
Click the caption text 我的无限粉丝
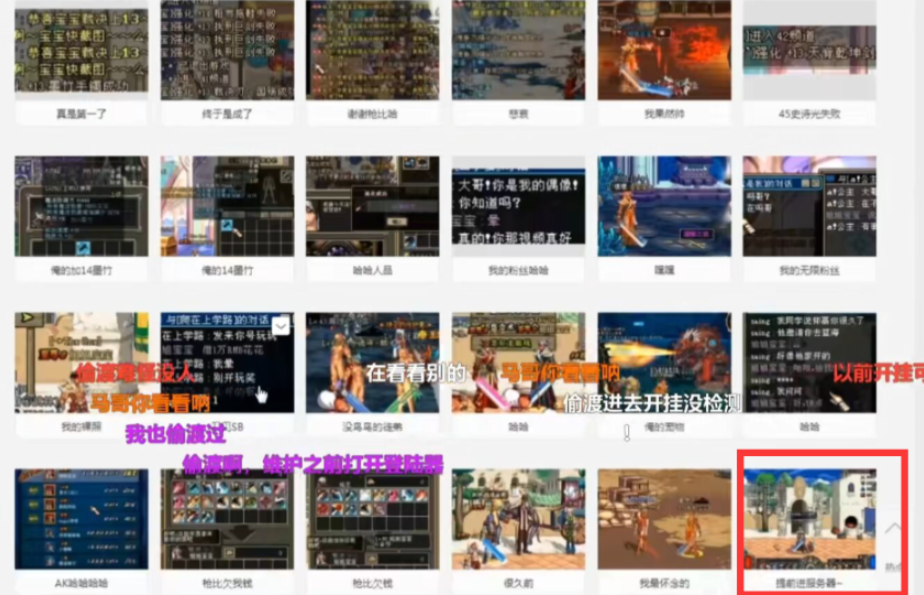coord(809,270)
